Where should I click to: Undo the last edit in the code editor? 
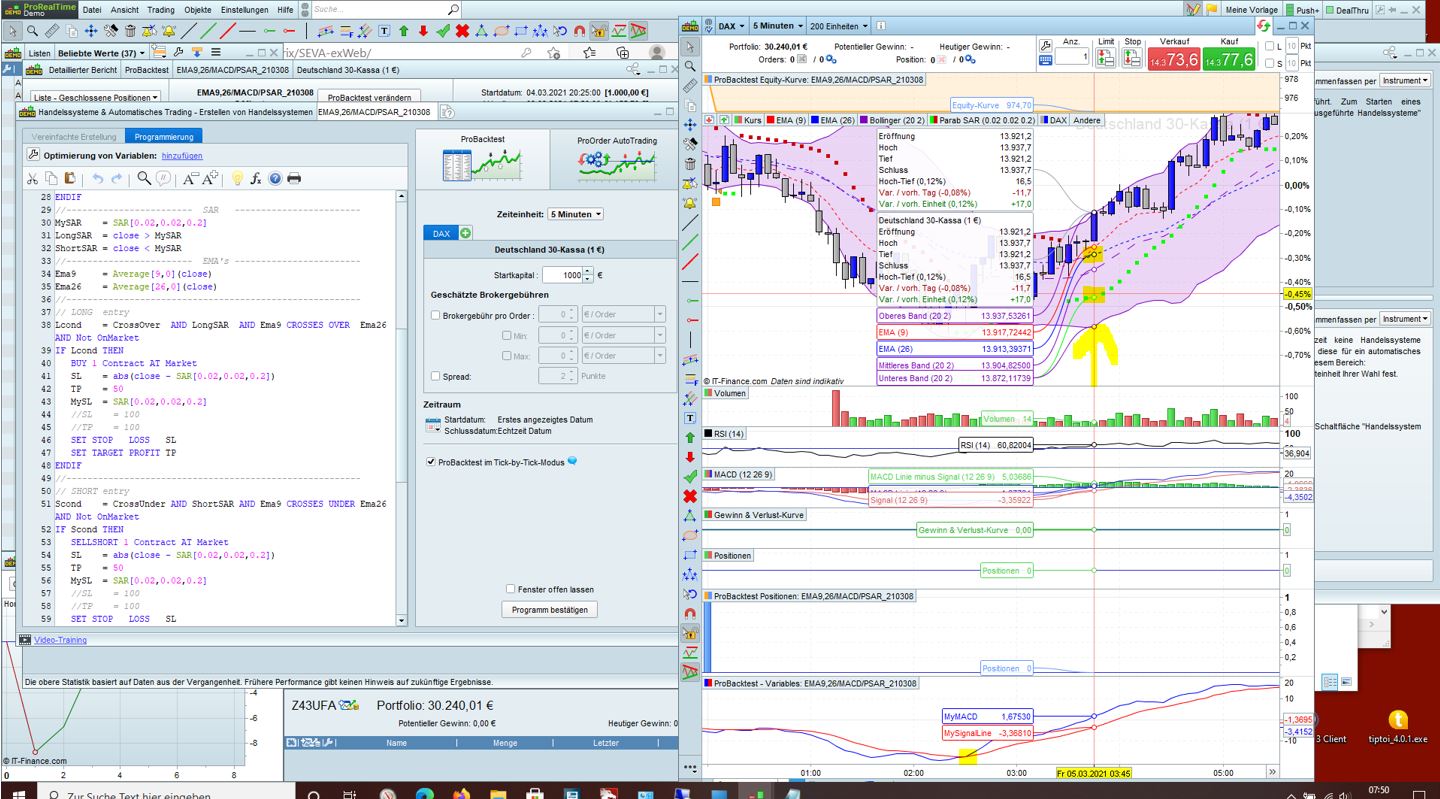(x=98, y=178)
